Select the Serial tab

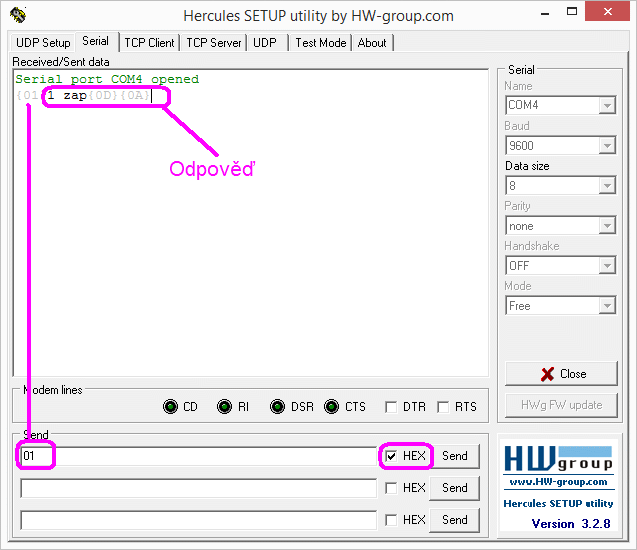95,41
